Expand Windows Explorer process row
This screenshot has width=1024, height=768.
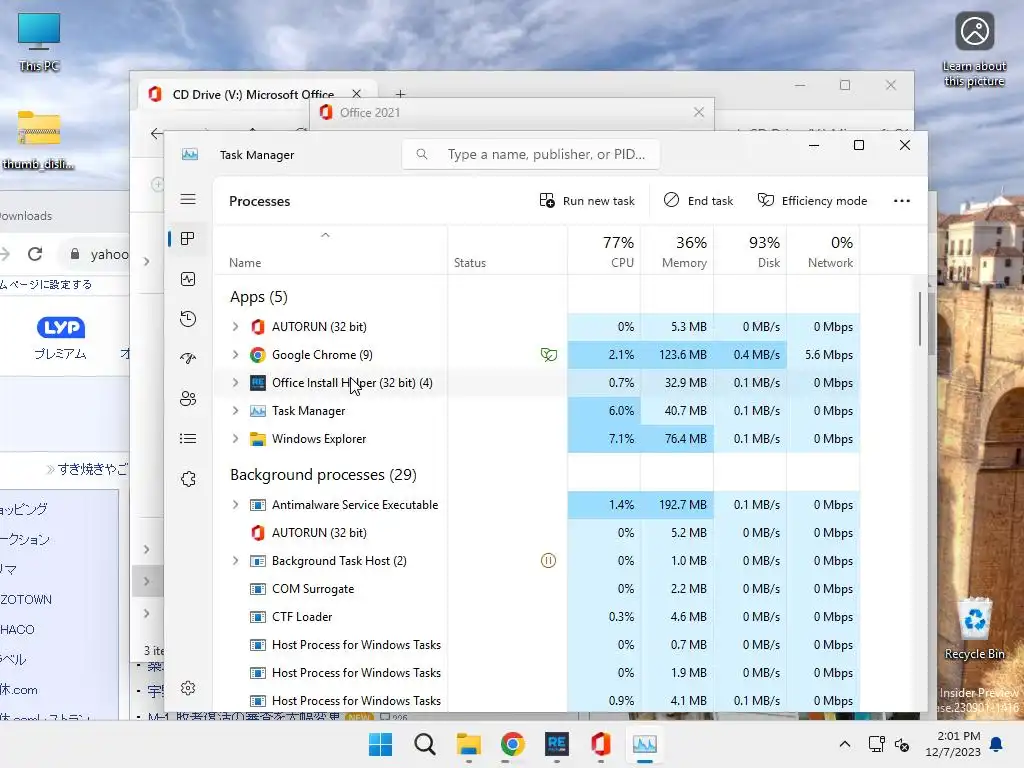click(x=236, y=439)
